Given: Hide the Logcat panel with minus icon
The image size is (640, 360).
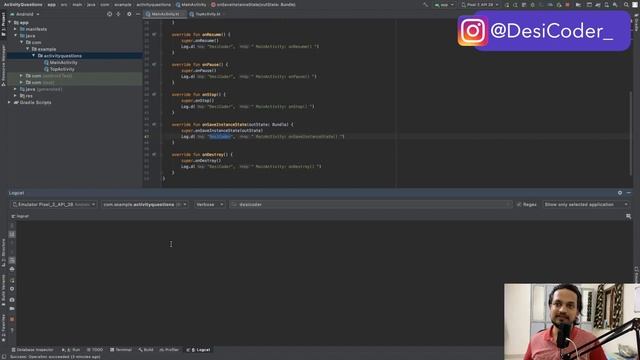Looking at the screenshot, I should (629, 193).
